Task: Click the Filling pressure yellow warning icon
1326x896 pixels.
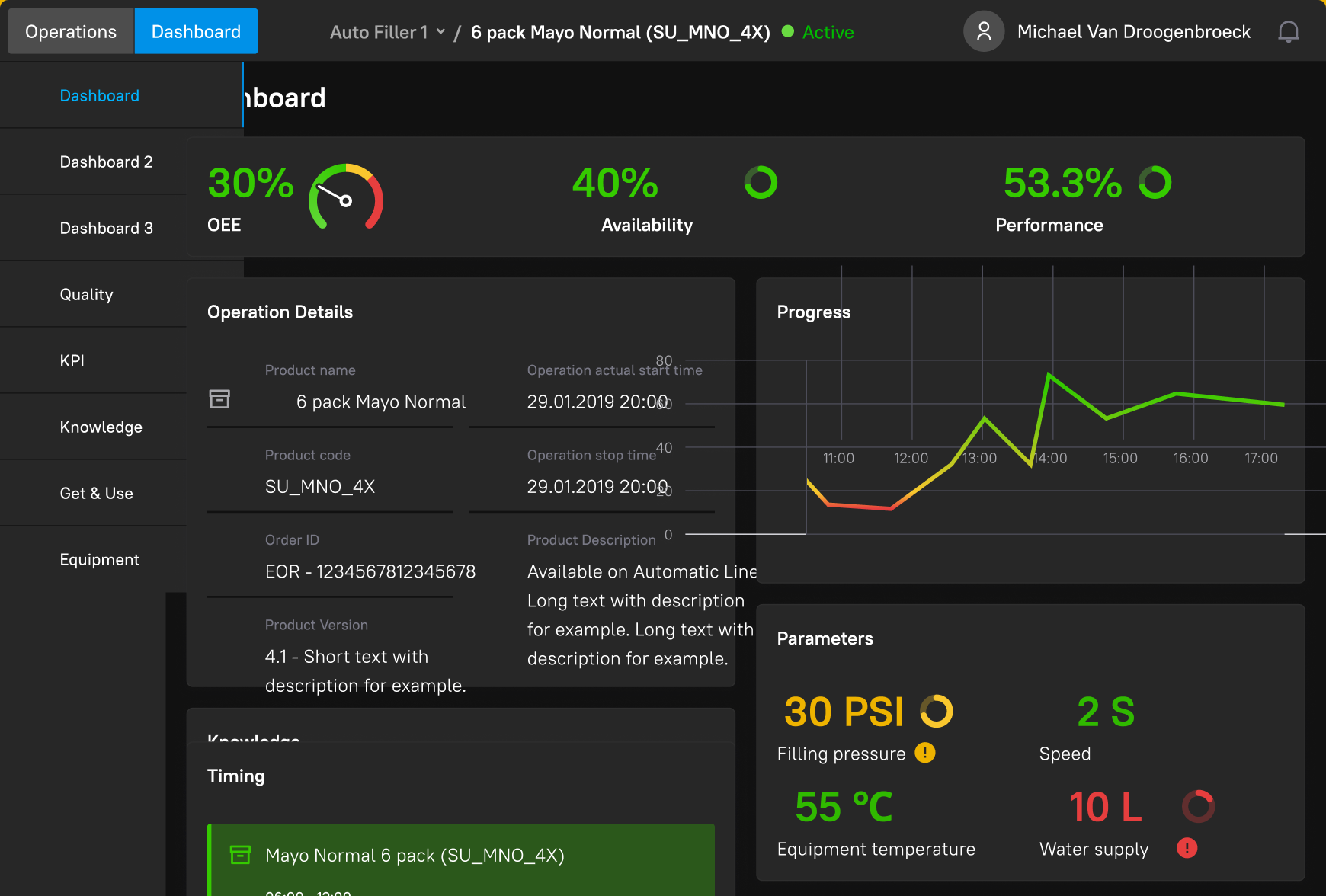Action: click(924, 753)
